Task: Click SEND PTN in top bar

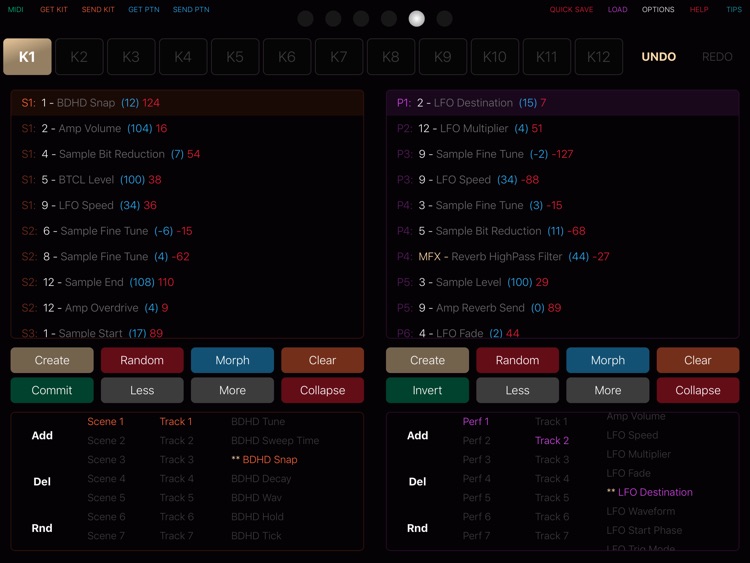Action: [191, 10]
